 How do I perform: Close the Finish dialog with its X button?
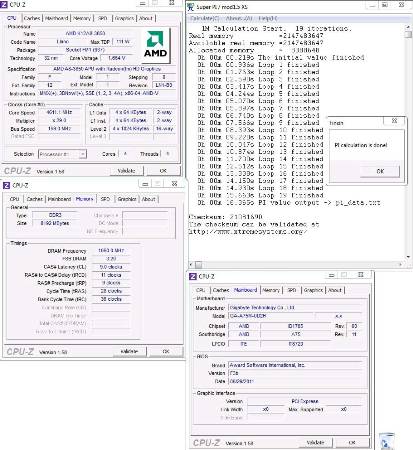click(394, 121)
